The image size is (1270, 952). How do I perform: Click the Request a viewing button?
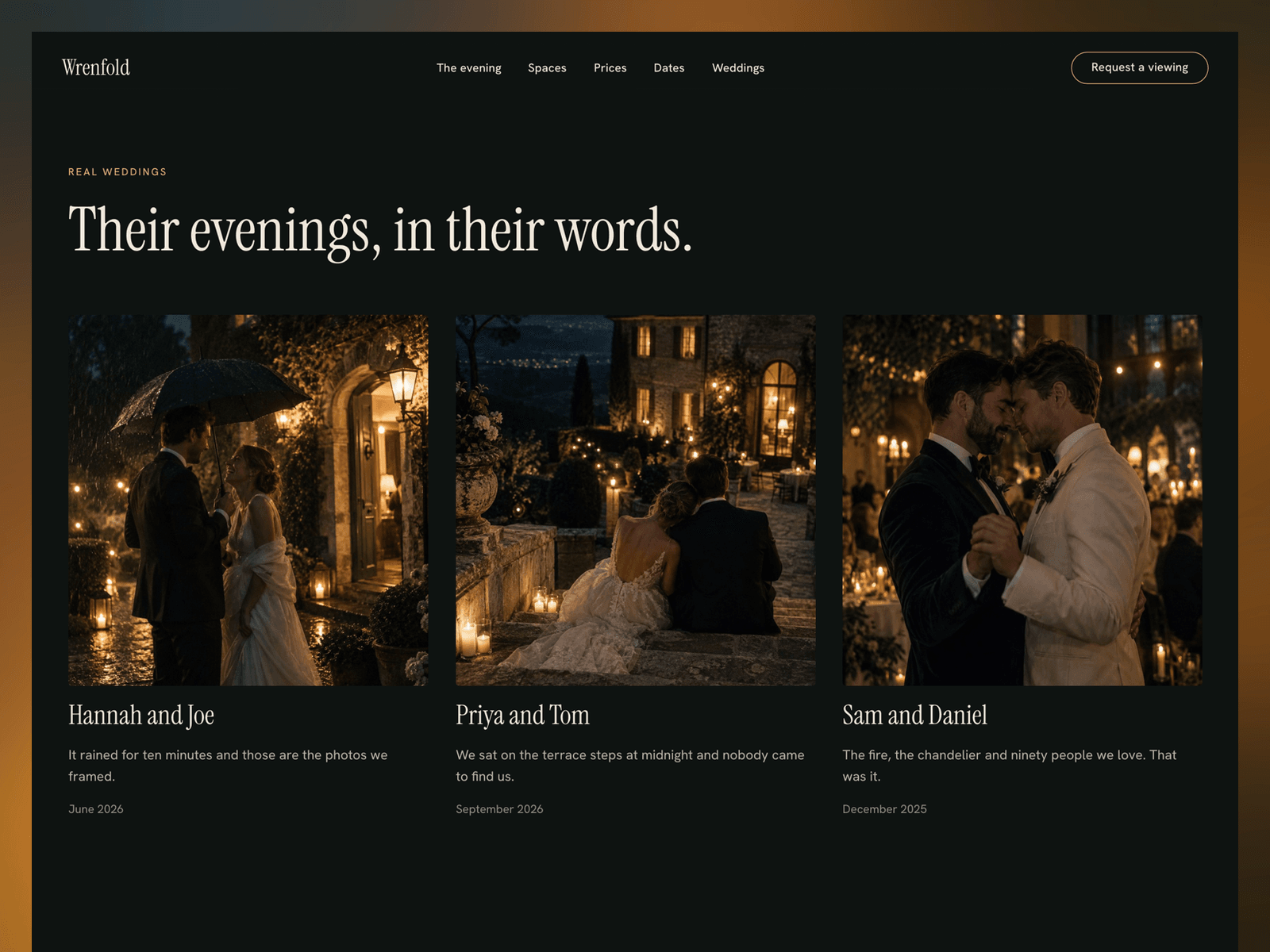pyautogui.click(x=1140, y=67)
